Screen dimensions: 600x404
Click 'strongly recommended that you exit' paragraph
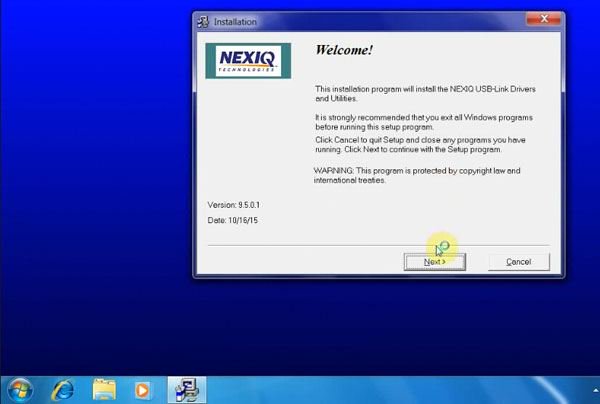click(x=424, y=122)
